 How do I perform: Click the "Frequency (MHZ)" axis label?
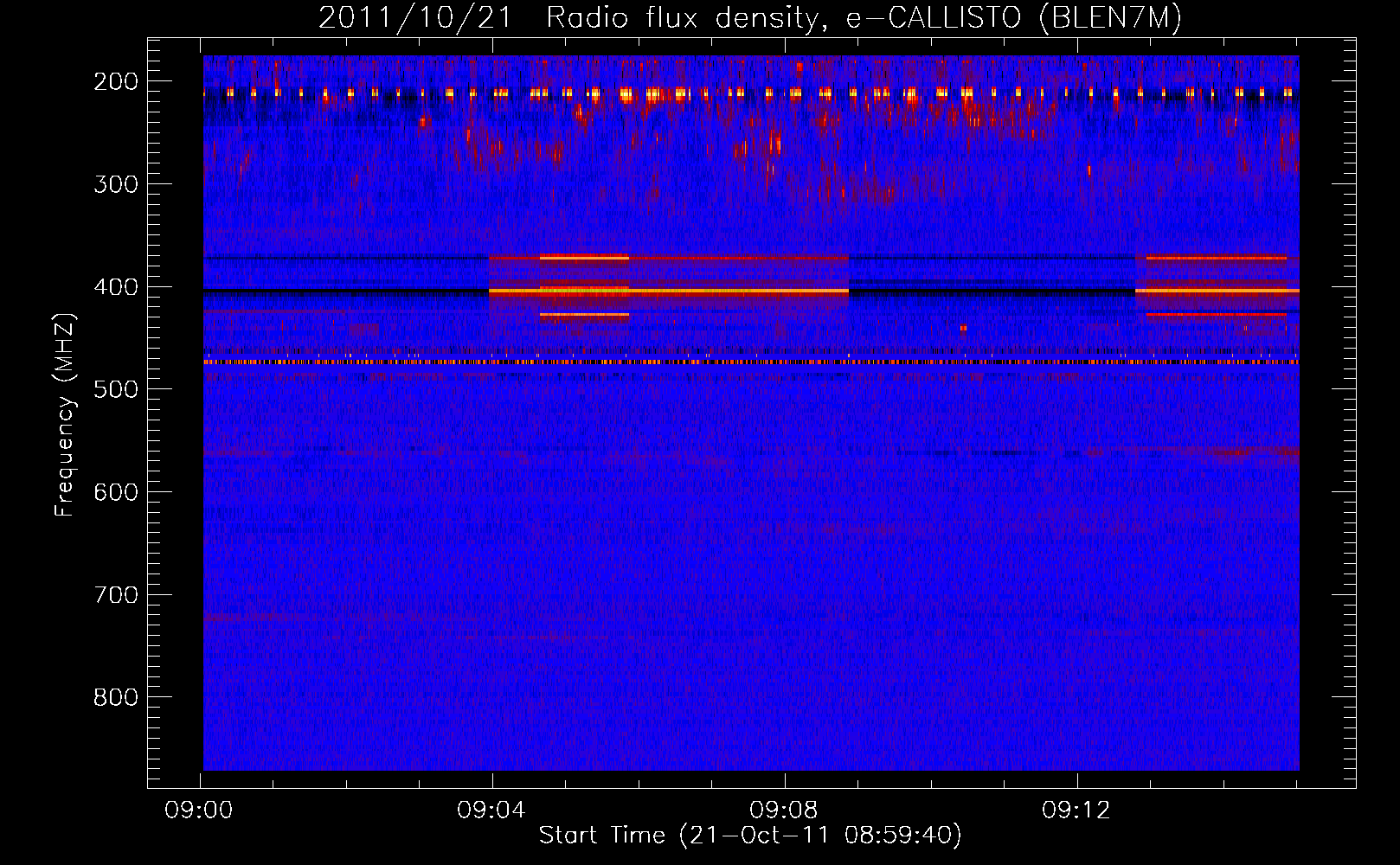click(x=65, y=414)
